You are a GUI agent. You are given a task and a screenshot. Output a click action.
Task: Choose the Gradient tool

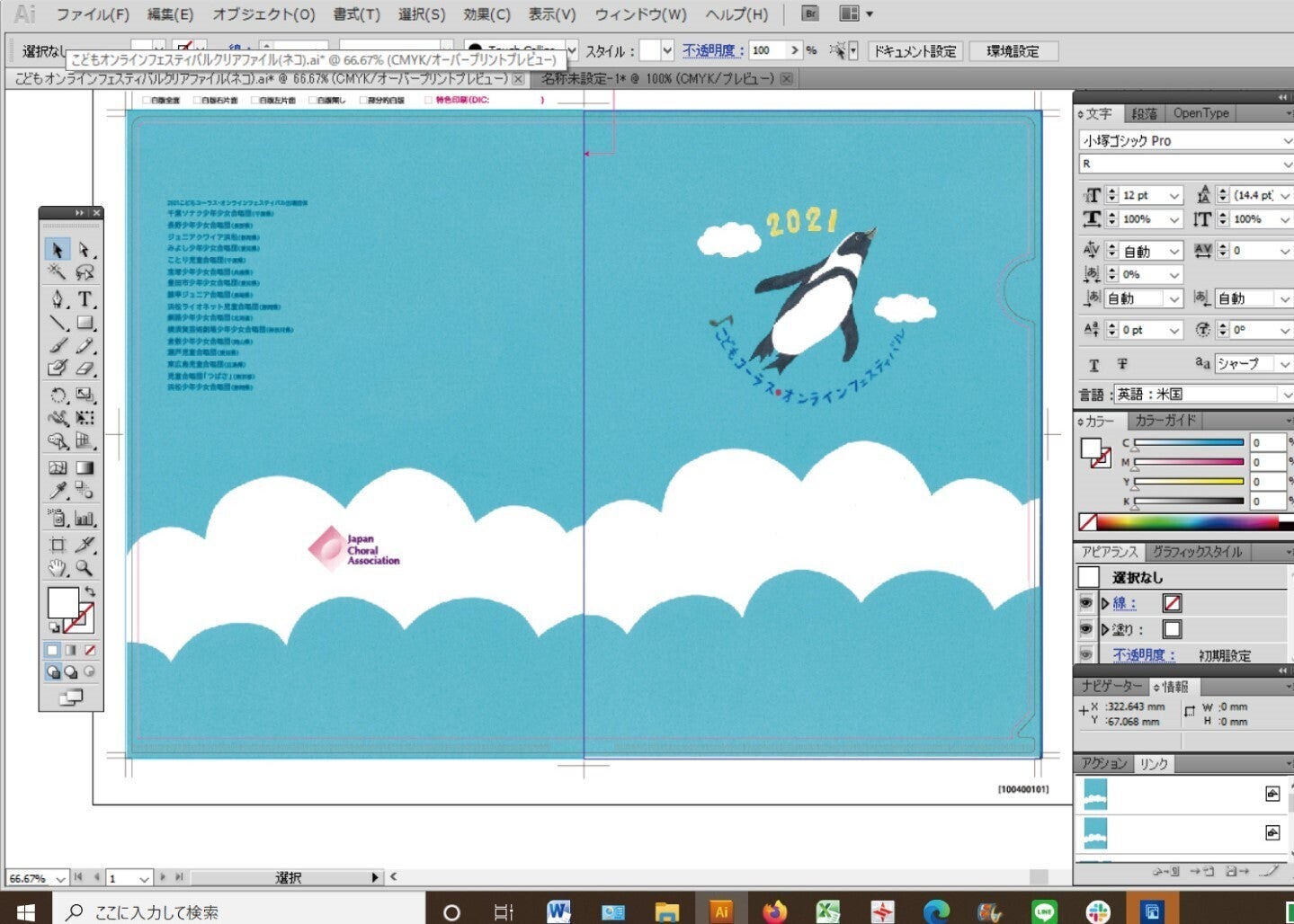coord(85,467)
